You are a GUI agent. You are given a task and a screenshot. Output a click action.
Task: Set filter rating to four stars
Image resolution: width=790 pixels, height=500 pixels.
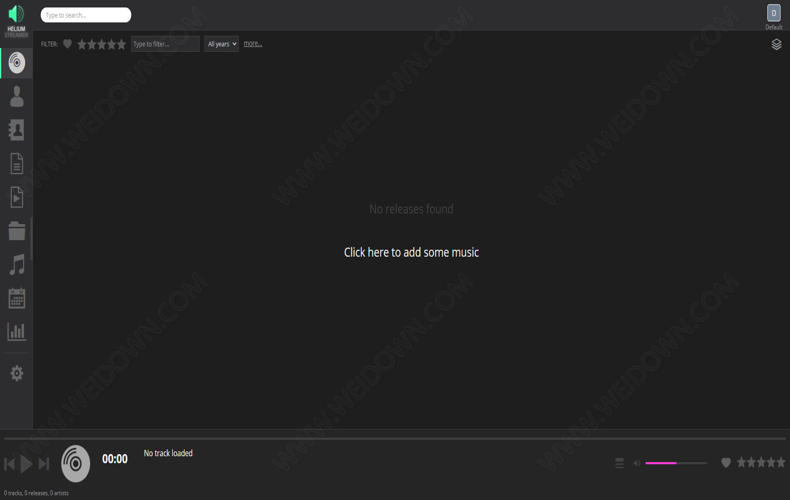click(111, 44)
